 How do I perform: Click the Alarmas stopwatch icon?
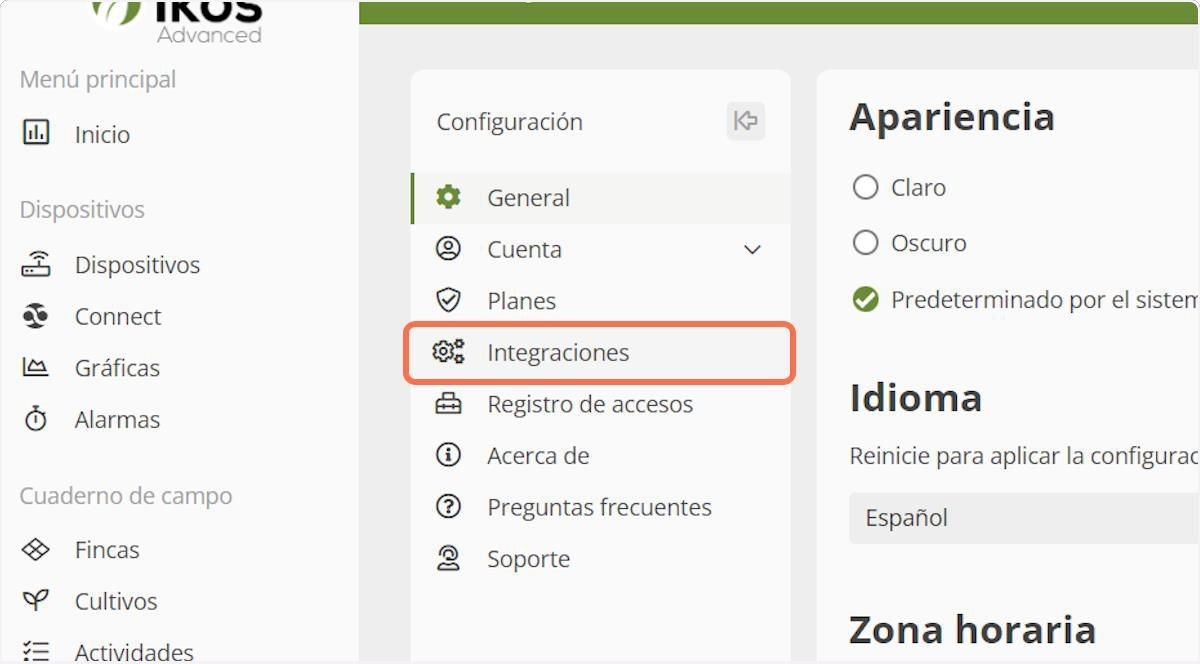(x=36, y=419)
